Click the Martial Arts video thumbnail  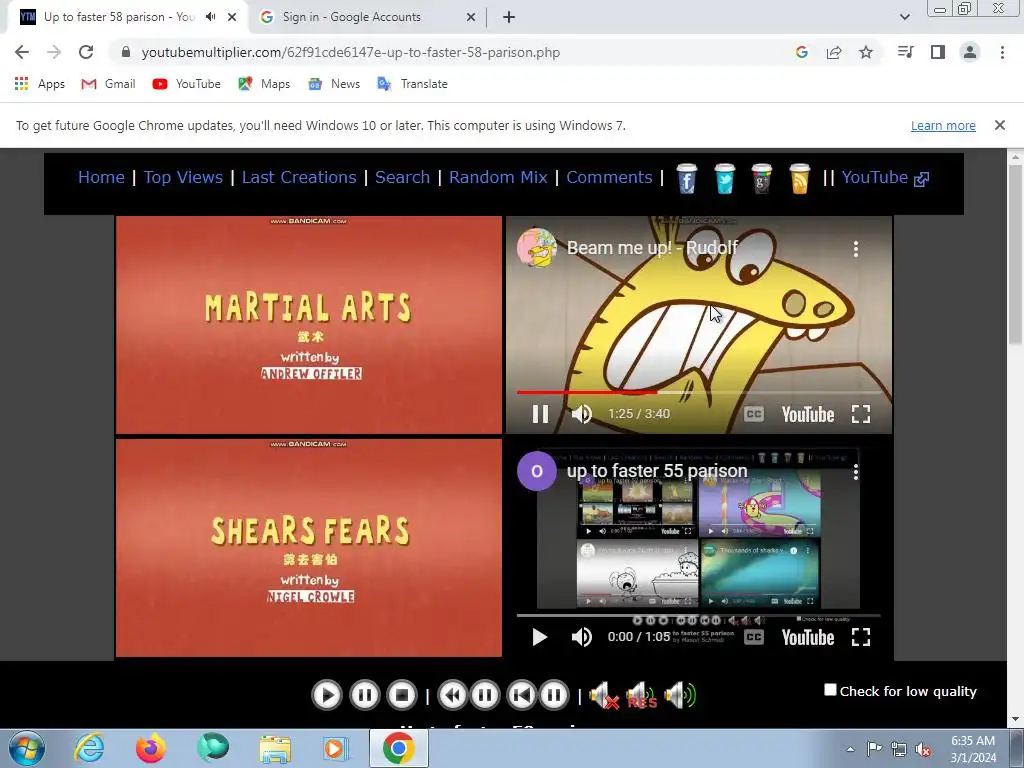coord(309,325)
